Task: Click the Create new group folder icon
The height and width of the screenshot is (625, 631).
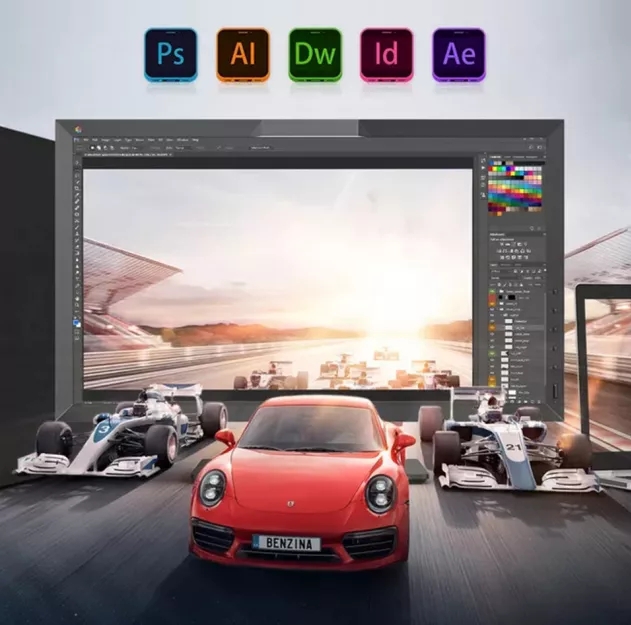Action: tap(526, 401)
